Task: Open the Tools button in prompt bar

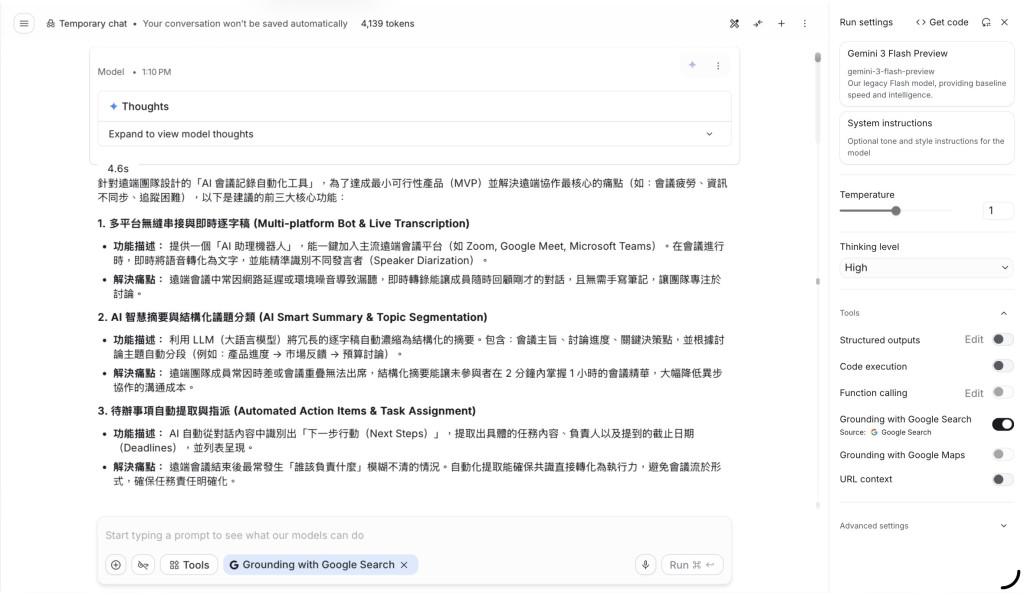Action: pyautogui.click(x=189, y=565)
